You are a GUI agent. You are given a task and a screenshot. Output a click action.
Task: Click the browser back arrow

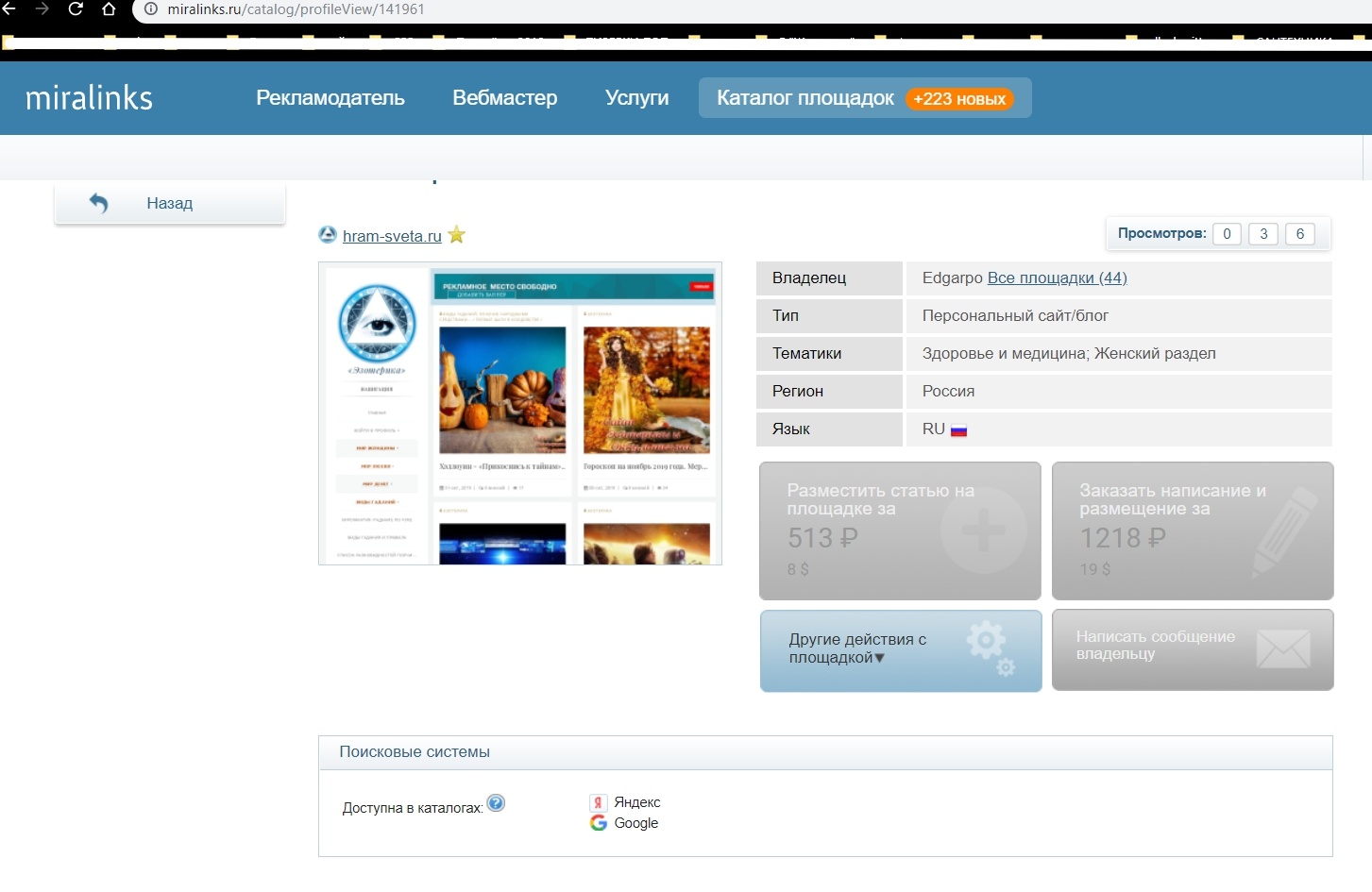(9, 9)
